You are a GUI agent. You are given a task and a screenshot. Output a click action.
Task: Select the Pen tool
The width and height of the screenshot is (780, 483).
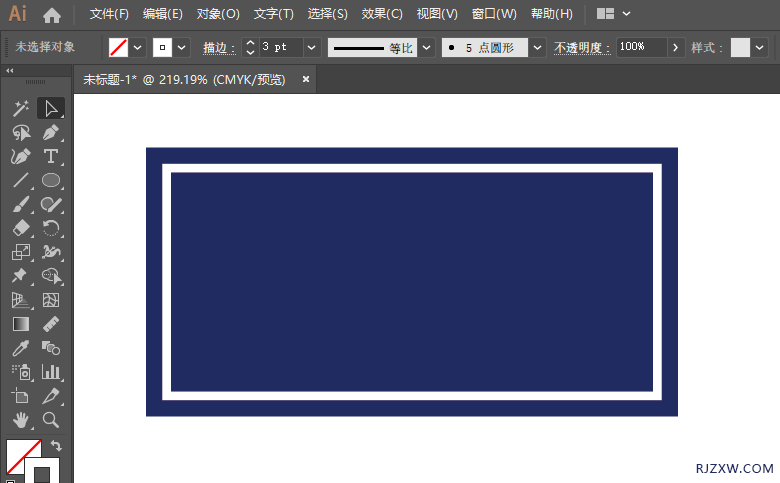click(x=51, y=133)
